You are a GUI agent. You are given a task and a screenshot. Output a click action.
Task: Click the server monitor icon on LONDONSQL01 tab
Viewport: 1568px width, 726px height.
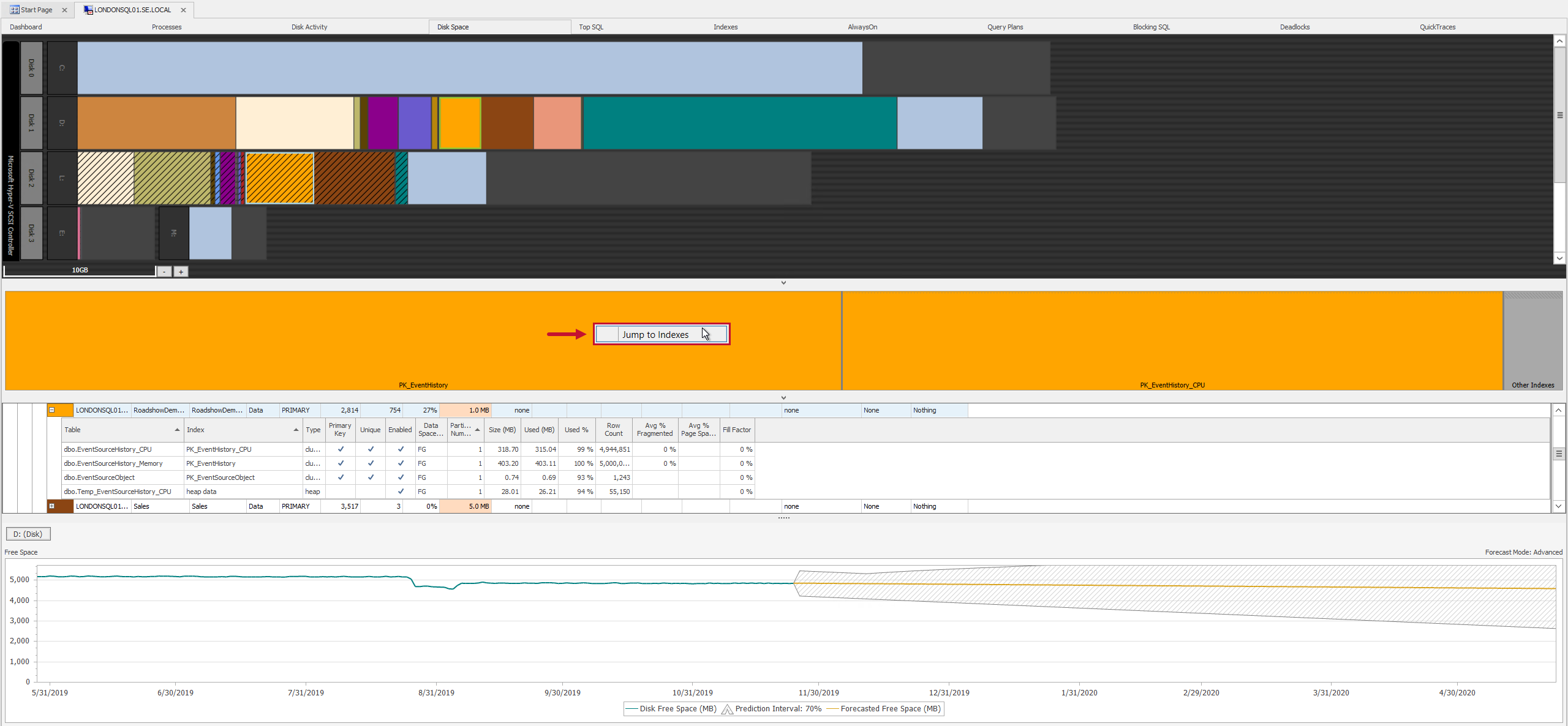click(87, 9)
